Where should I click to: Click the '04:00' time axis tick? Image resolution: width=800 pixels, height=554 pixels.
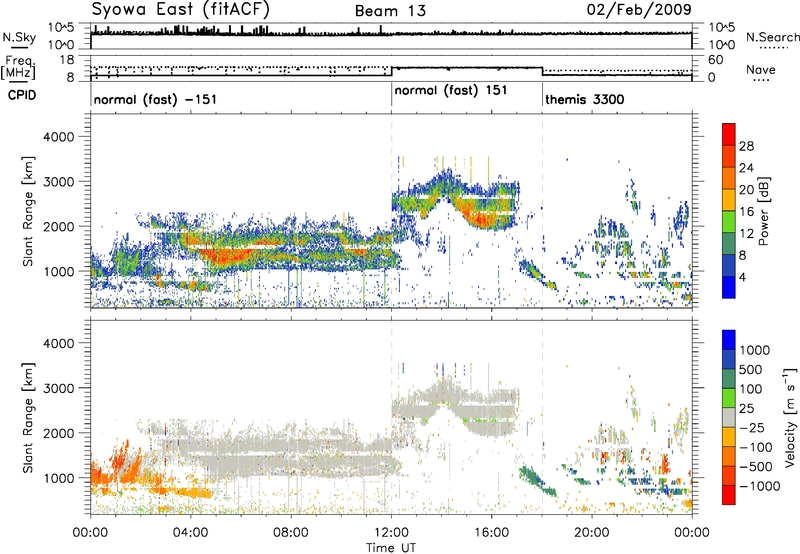[x=190, y=533]
